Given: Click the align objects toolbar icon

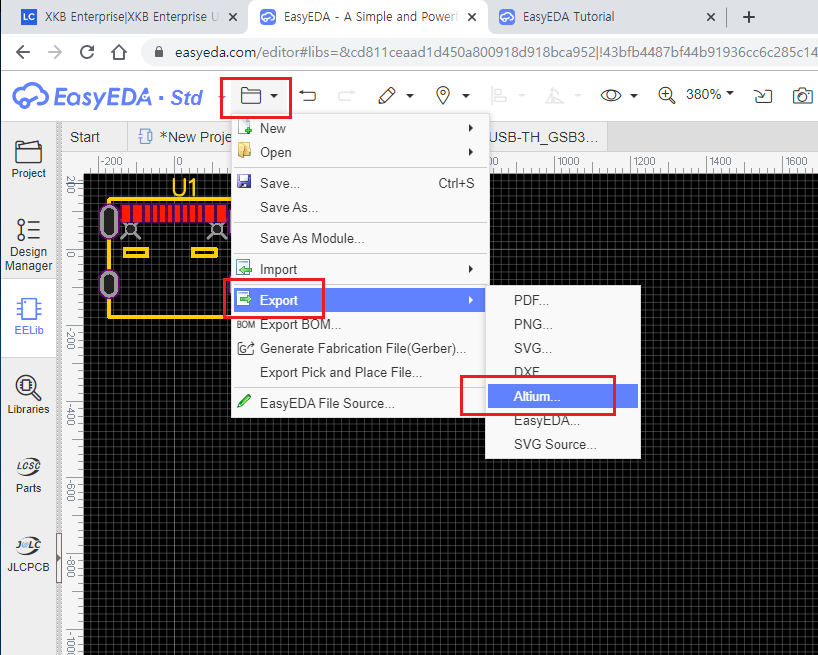Looking at the screenshot, I should click(x=499, y=96).
